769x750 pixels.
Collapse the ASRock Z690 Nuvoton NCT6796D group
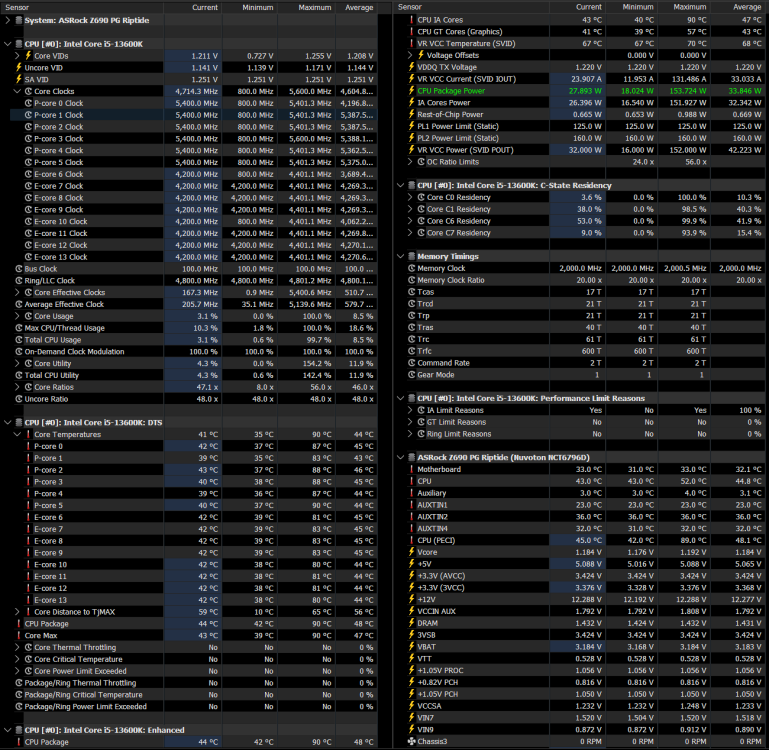click(401, 457)
